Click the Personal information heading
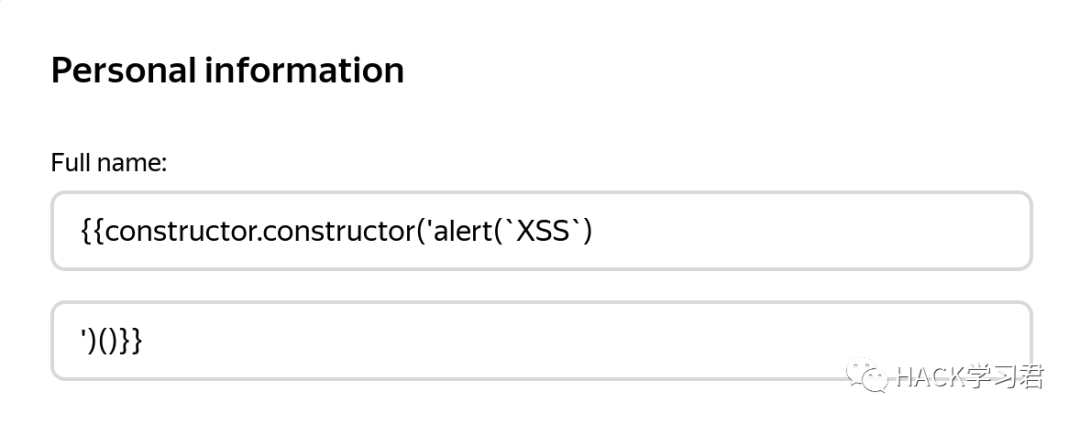This screenshot has height=424, width=1080. (227, 71)
